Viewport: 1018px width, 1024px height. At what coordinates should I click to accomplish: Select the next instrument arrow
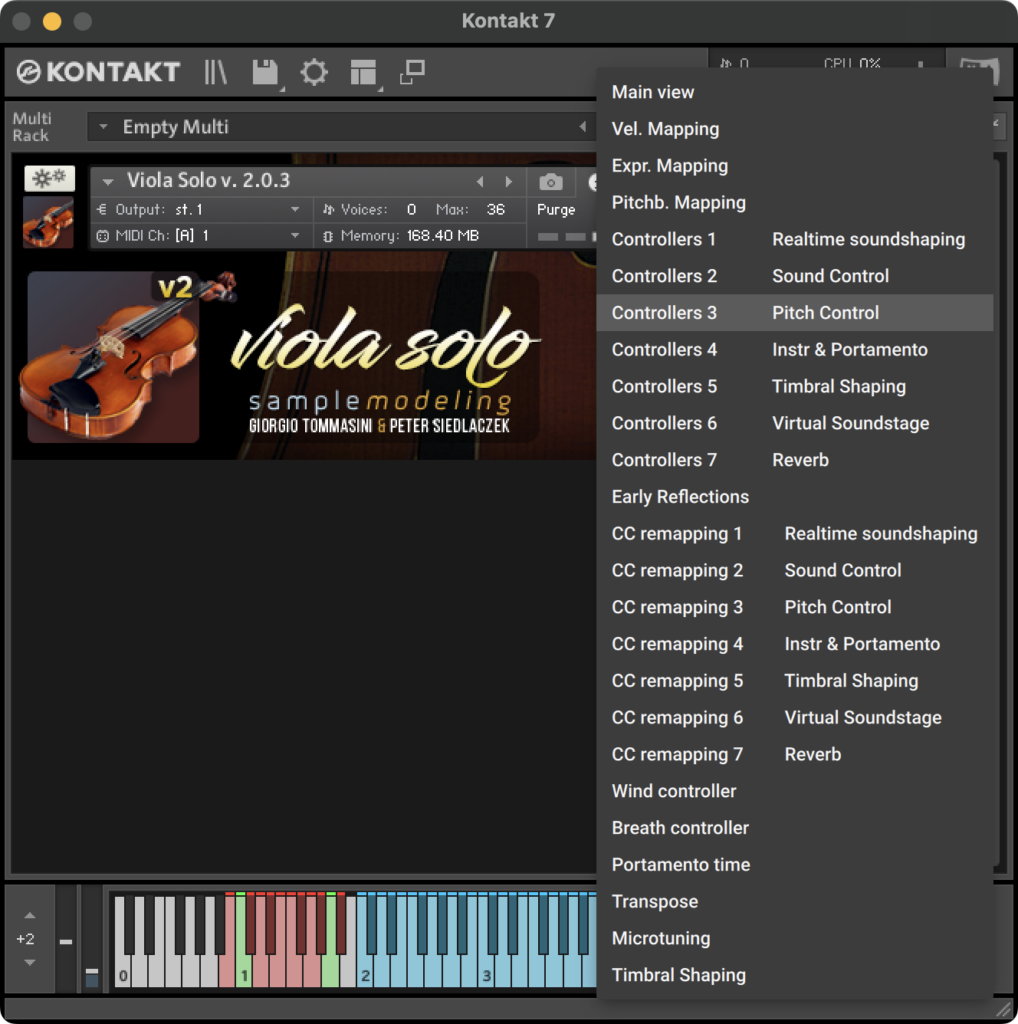(508, 182)
